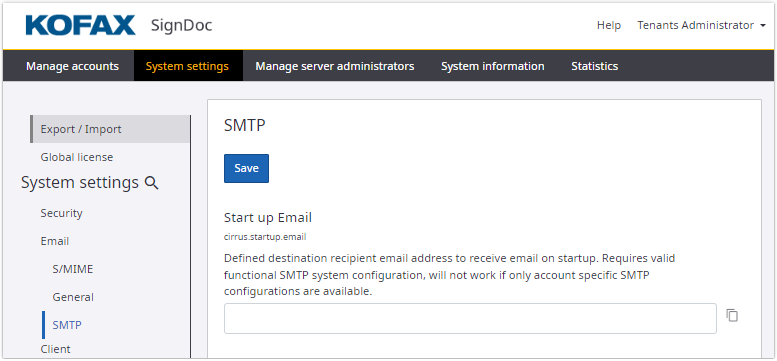The width and height of the screenshot is (777, 361).
Task: Expand the Tenants Administrator dropdown
Action: pyautogui.click(x=701, y=25)
